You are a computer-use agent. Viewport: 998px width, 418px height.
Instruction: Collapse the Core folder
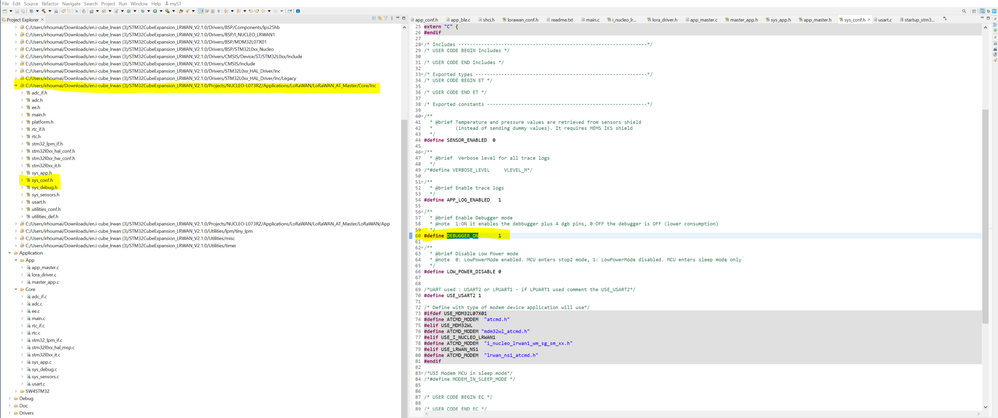click(16, 289)
